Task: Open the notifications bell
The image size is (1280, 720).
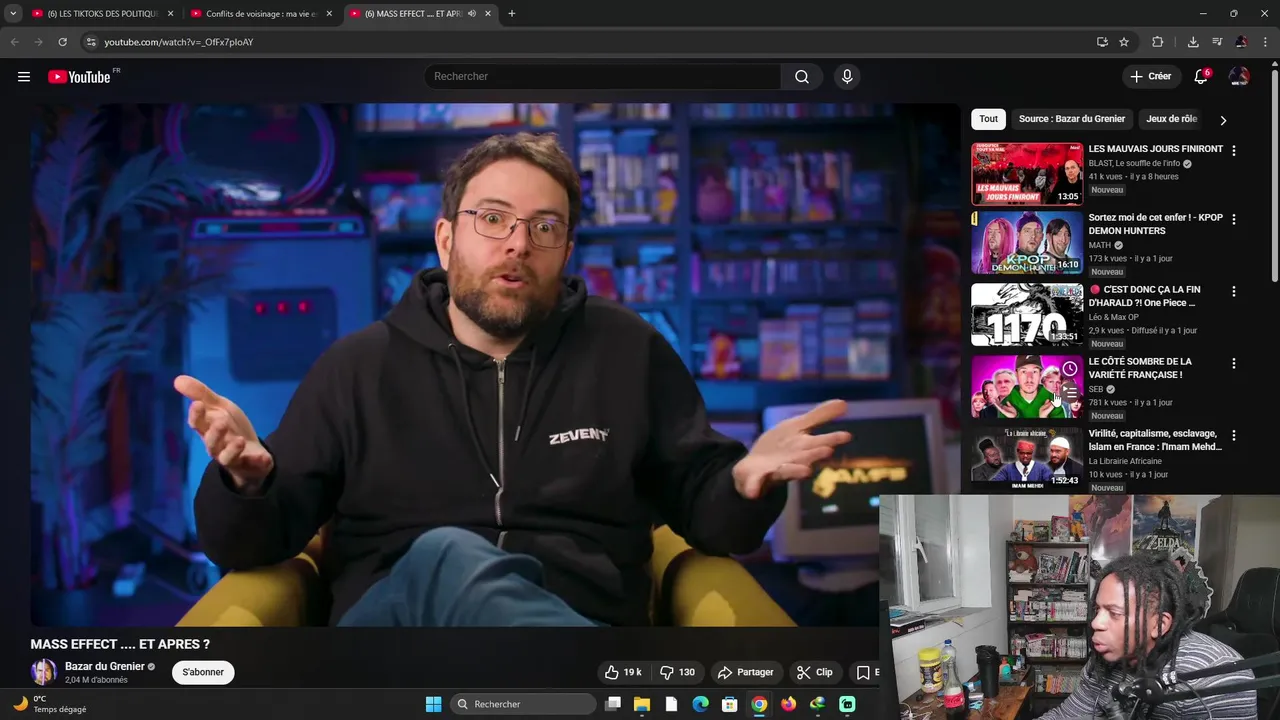Action: [1201, 77]
